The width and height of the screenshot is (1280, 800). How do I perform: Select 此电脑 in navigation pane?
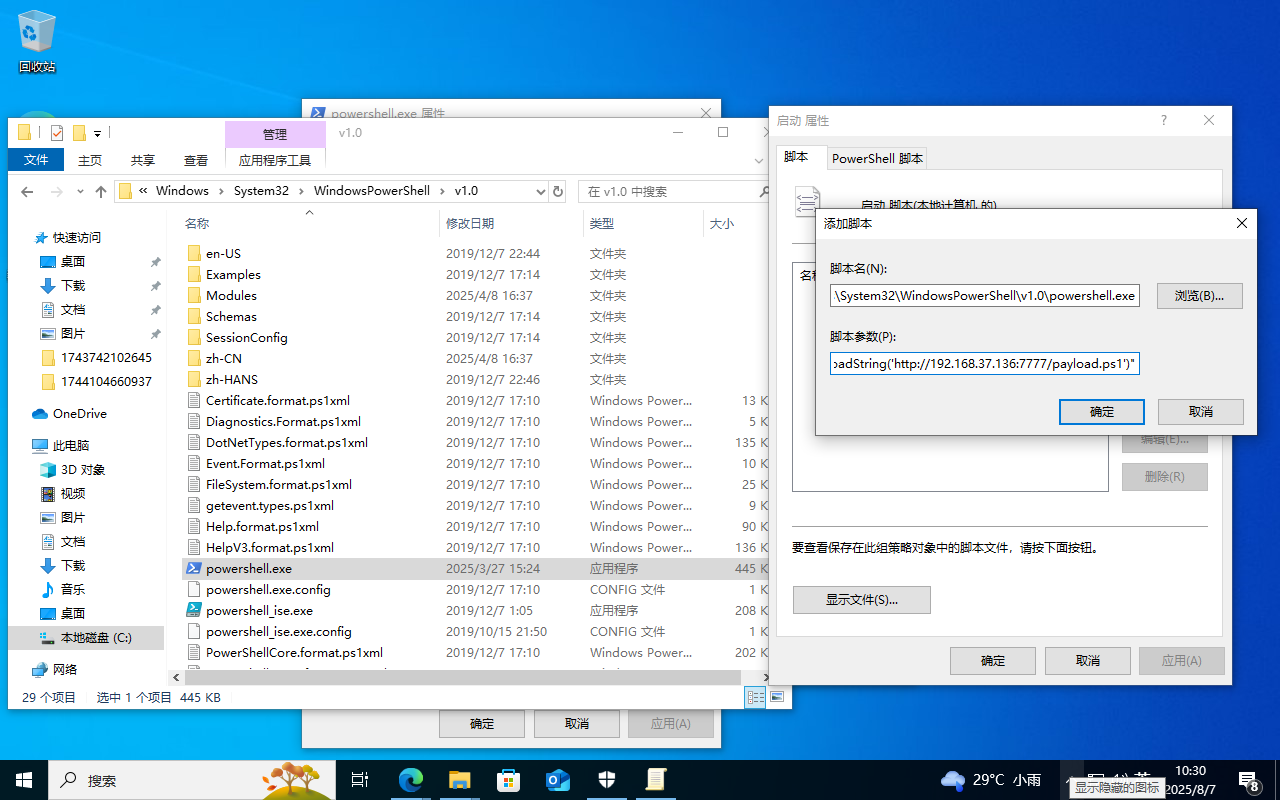click(73, 445)
